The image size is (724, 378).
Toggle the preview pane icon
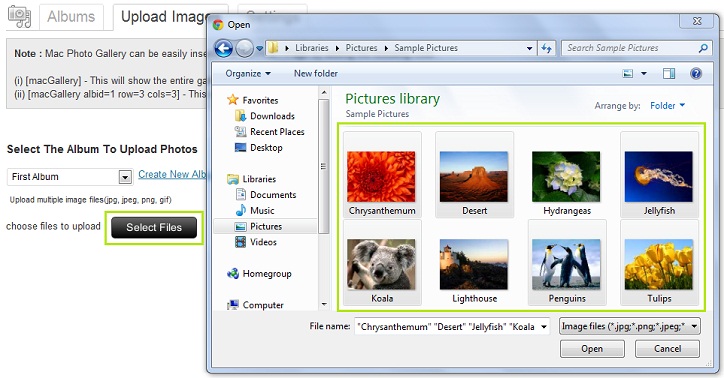(x=669, y=73)
